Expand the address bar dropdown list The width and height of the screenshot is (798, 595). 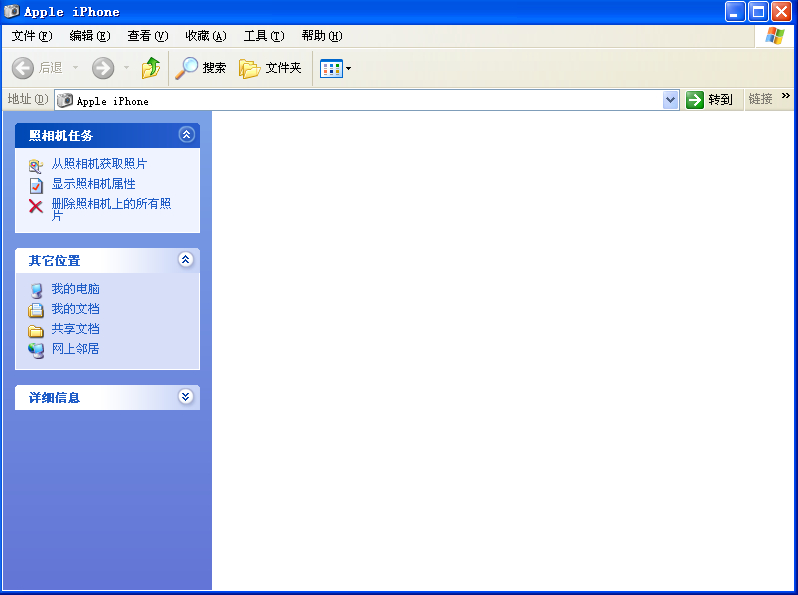pos(670,100)
